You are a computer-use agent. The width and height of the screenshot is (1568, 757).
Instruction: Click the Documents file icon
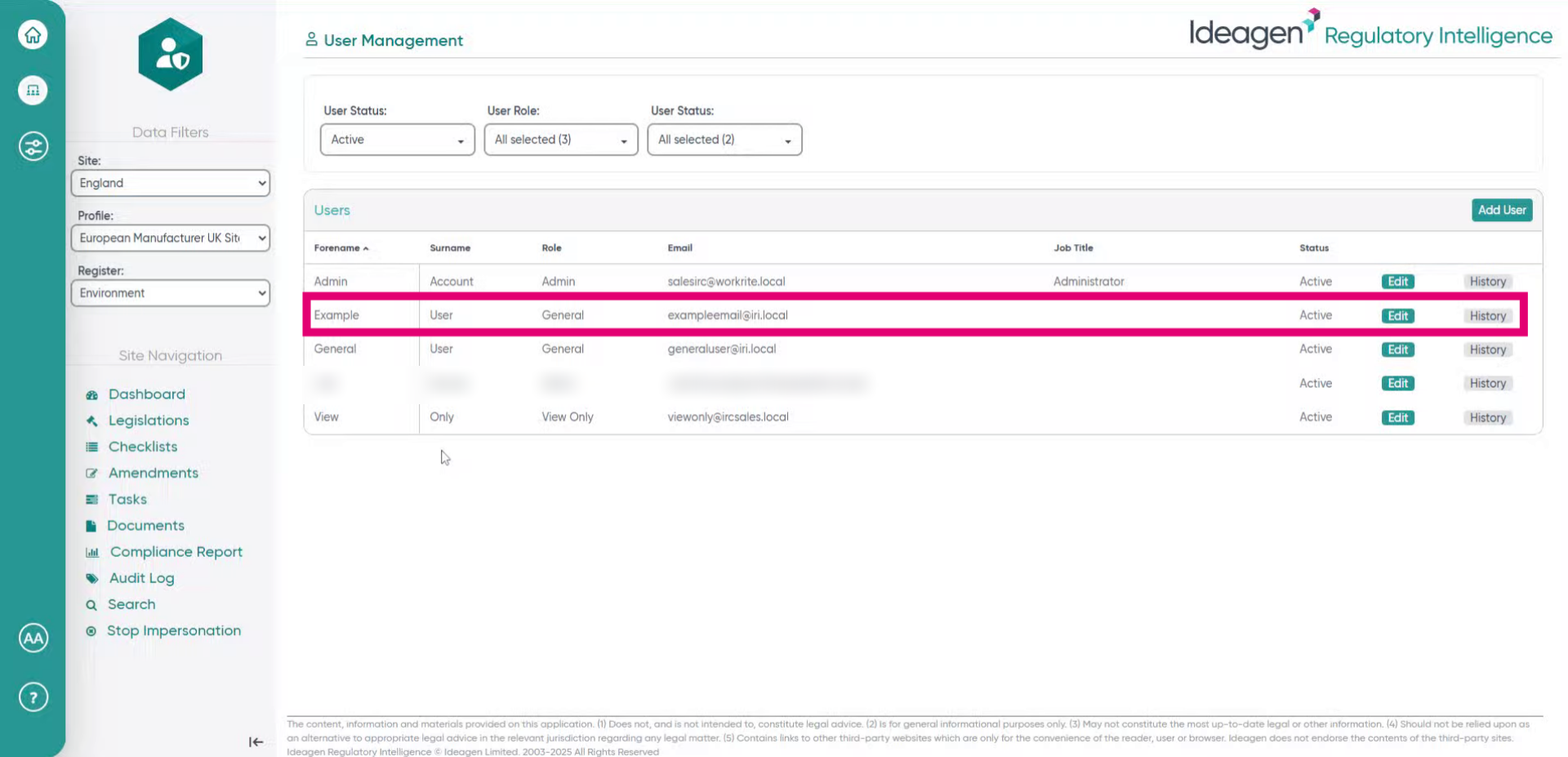pos(91,526)
